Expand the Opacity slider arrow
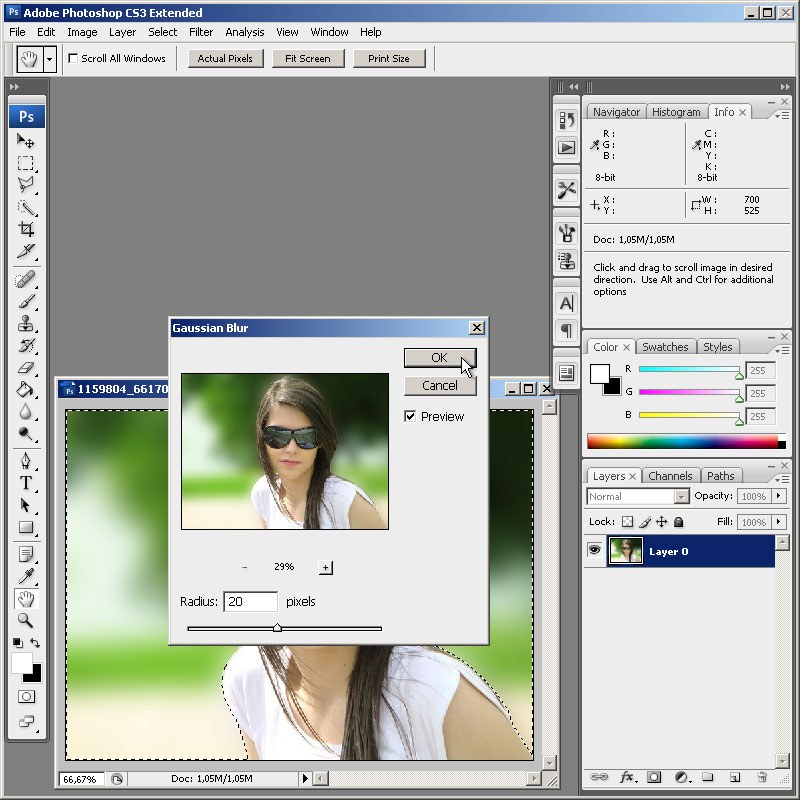 [776, 496]
